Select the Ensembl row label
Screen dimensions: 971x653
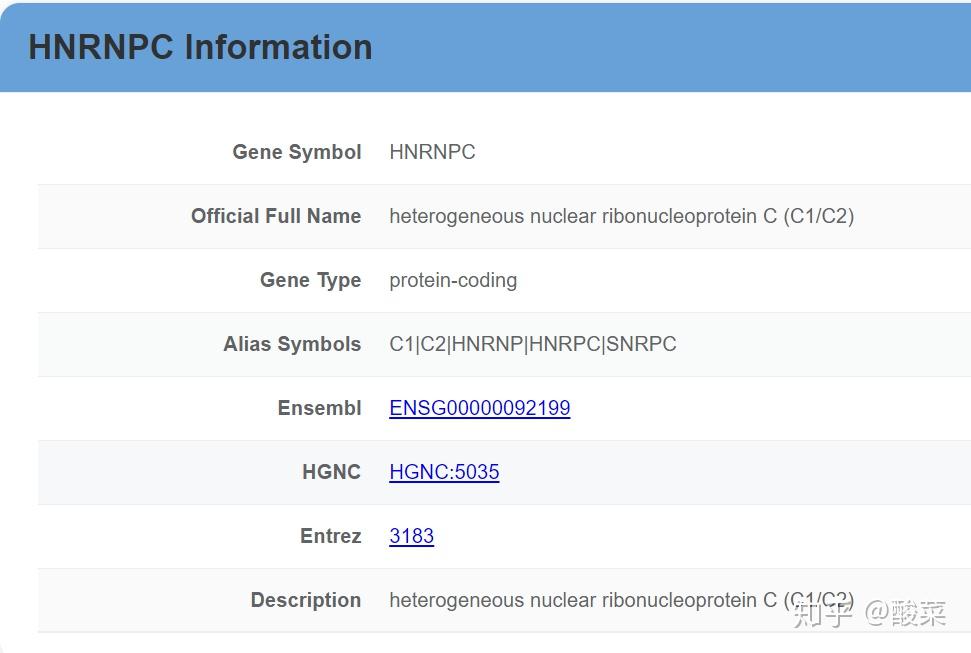(319, 408)
